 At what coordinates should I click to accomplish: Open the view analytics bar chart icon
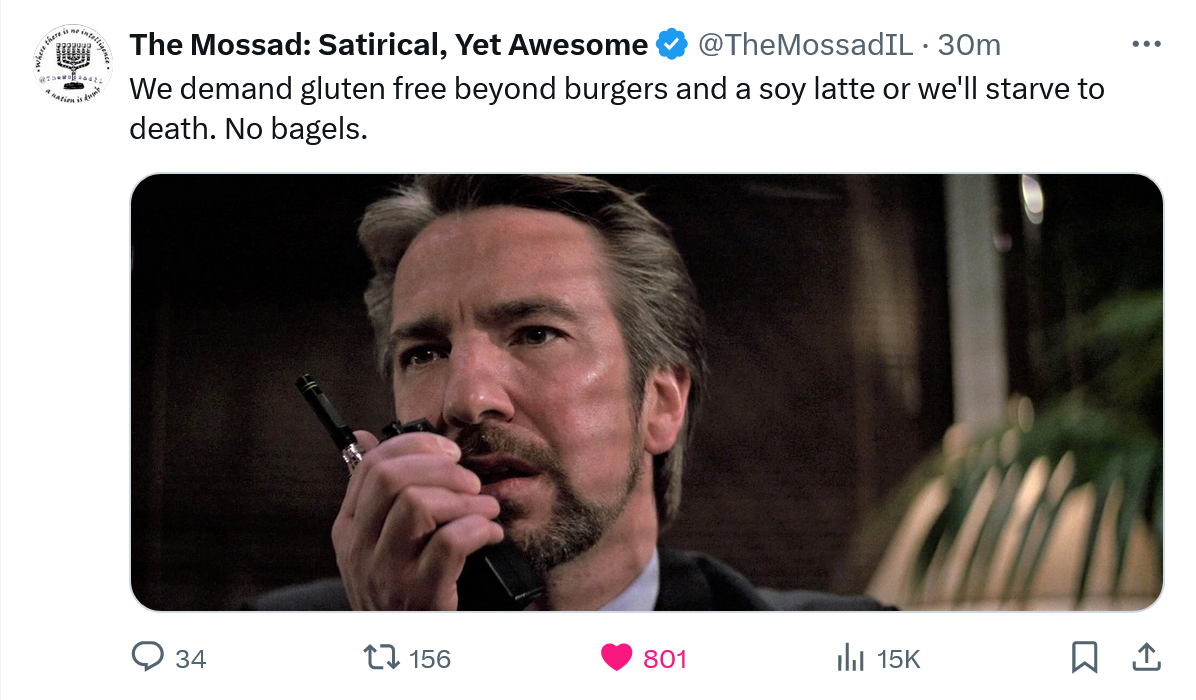point(850,657)
